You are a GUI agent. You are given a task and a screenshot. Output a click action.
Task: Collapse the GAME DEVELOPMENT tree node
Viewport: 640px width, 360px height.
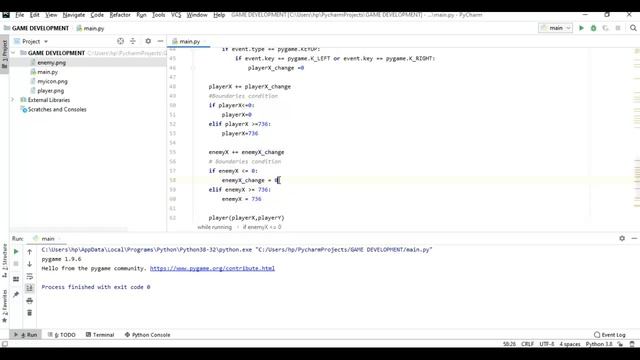click(13, 53)
